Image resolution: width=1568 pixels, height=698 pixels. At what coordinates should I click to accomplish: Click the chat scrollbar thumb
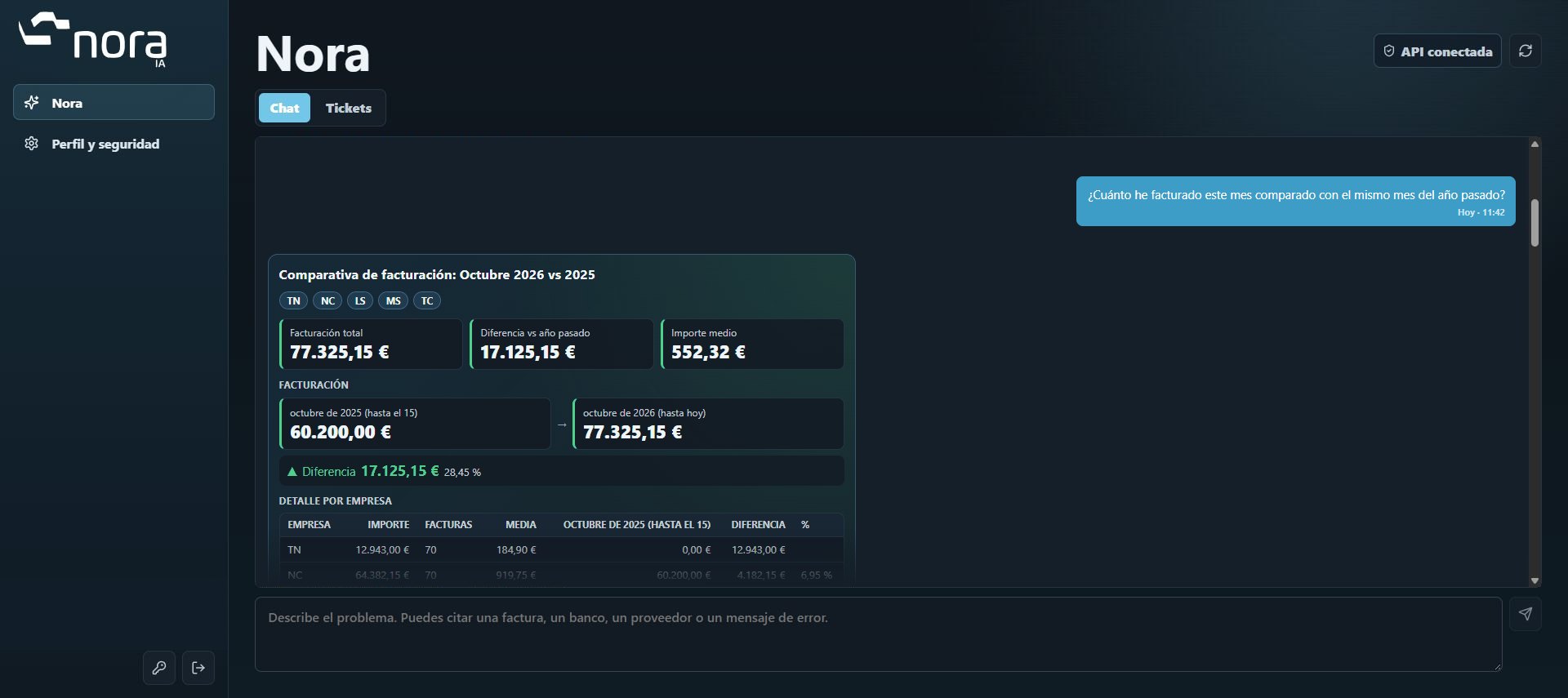(1535, 223)
